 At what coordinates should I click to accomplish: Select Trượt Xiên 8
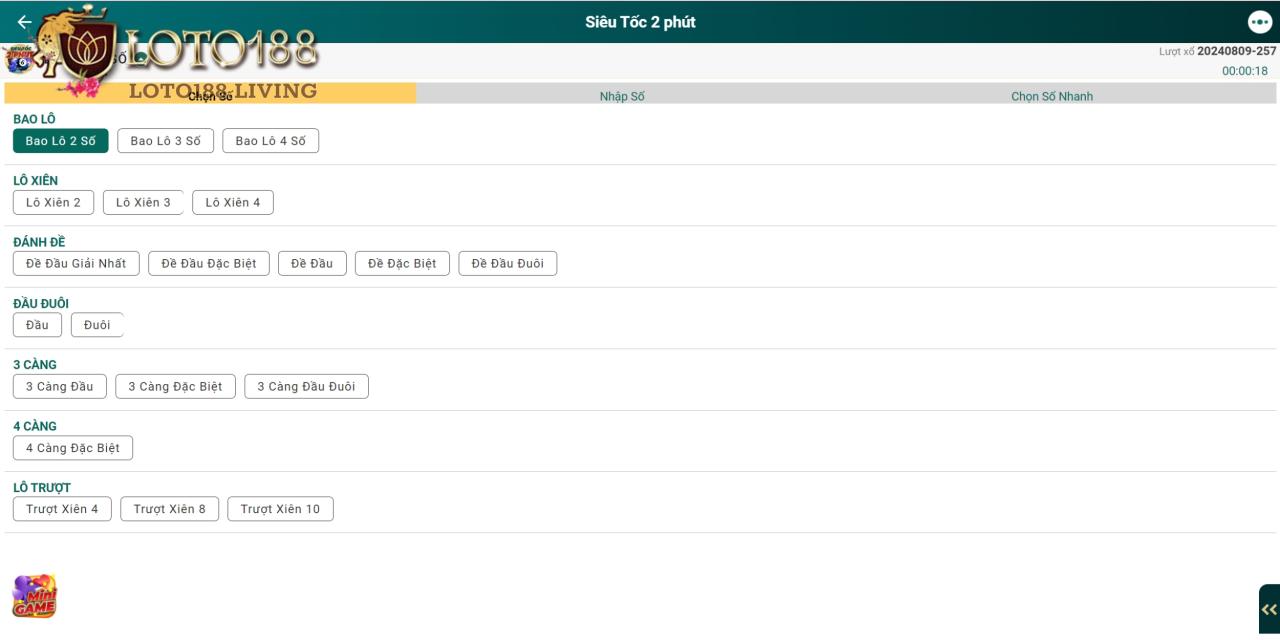(x=169, y=509)
